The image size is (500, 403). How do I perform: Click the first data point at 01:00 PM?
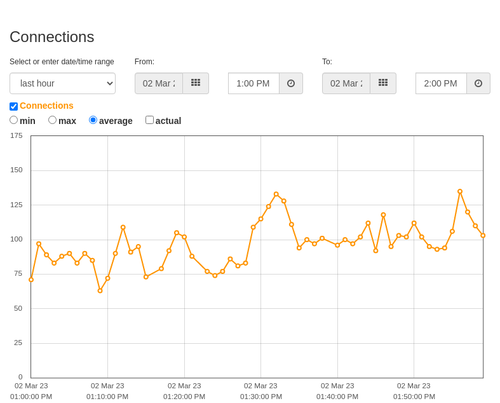click(31, 280)
